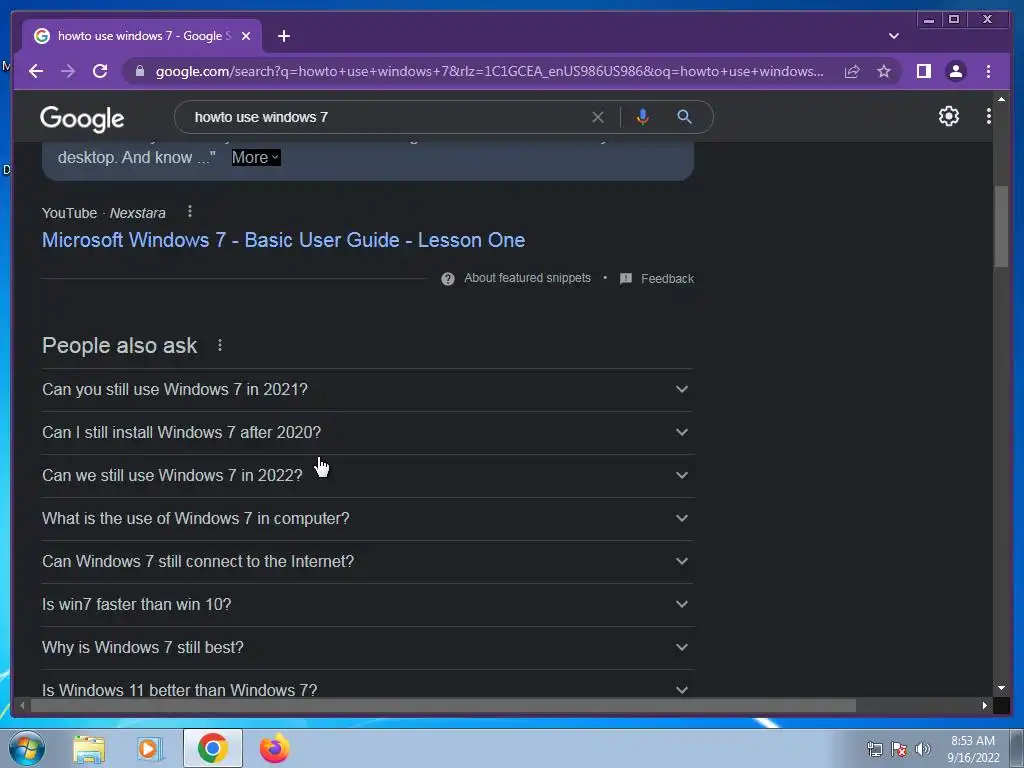Open Google quick settings gear
1024x768 pixels.
click(x=949, y=116)
